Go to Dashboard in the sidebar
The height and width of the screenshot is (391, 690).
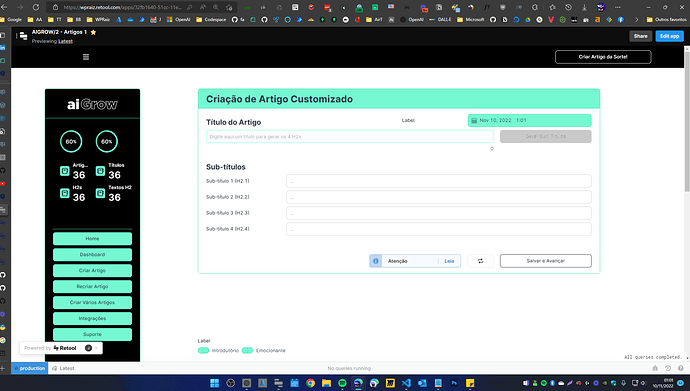[92, 255]
